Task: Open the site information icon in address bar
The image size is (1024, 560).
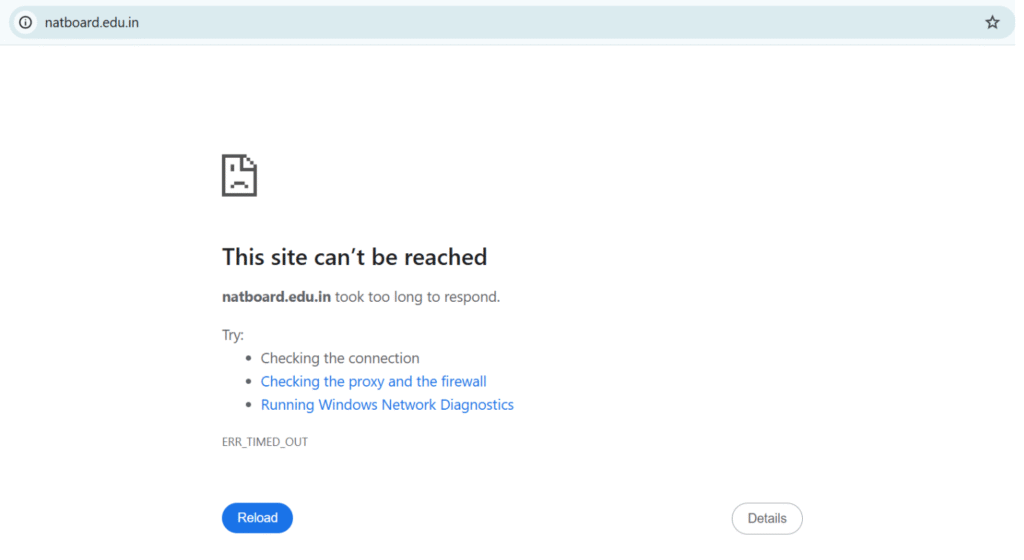Action: click(25, 22)
